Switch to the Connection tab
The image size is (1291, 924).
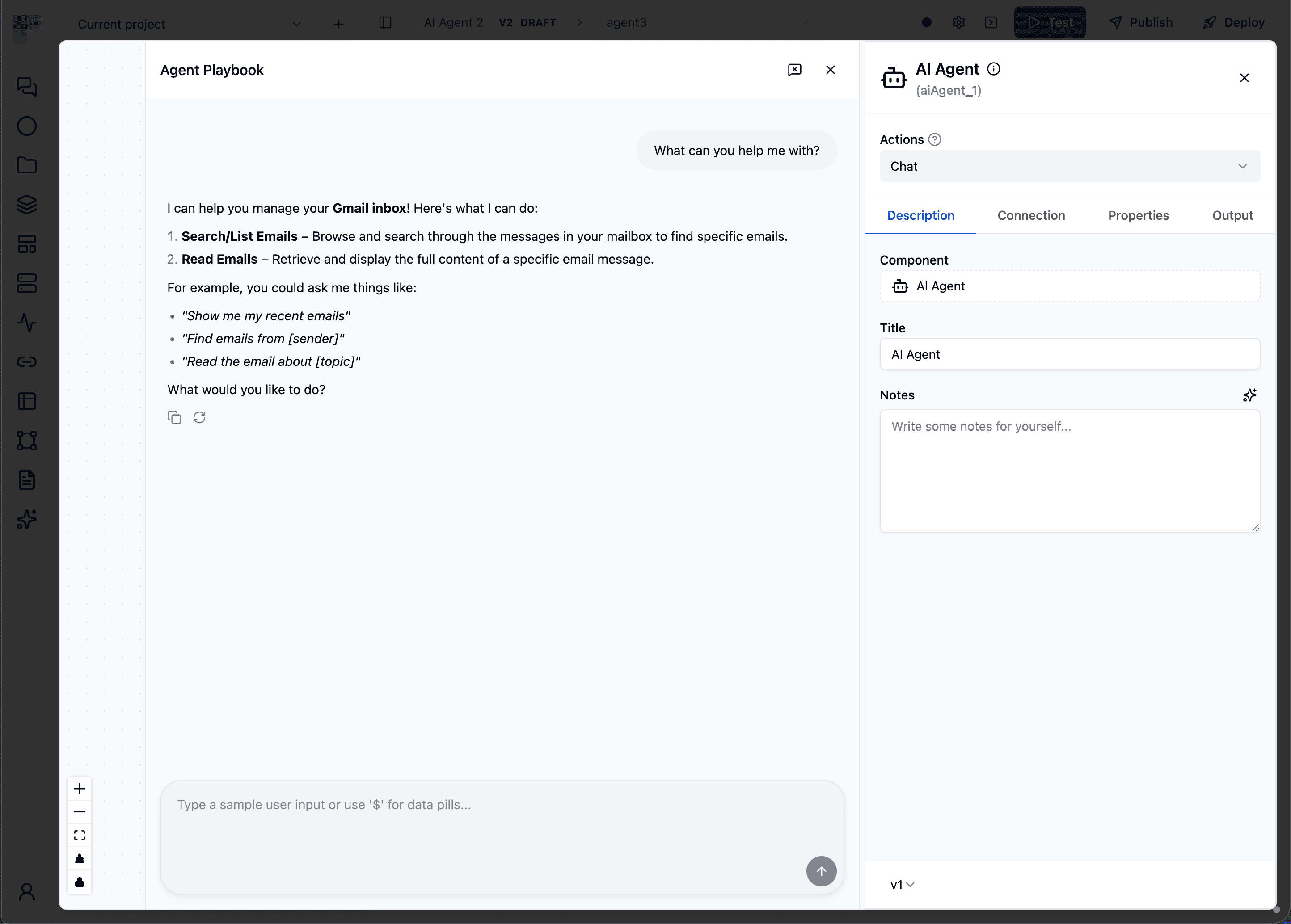coord(1031,215)
